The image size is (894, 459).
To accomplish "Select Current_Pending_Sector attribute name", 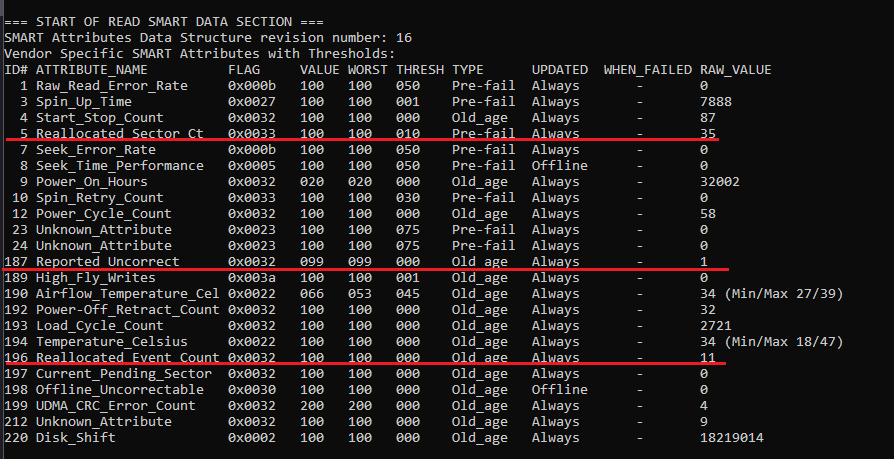I will 124,373.
